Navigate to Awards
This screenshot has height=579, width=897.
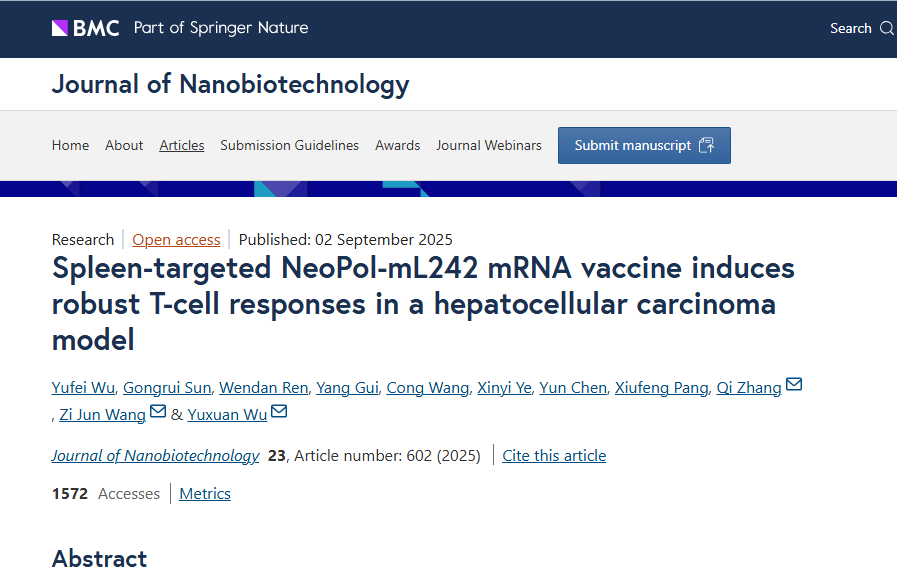[397, 145]
